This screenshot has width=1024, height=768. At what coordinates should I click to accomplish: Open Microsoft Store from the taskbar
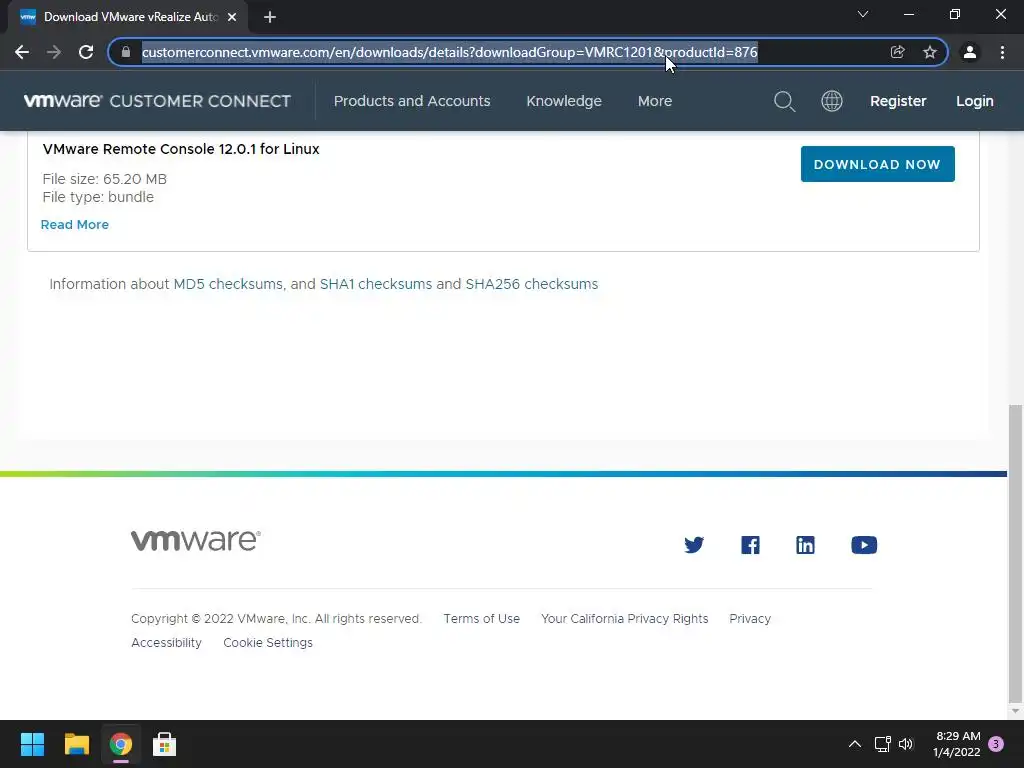tap(165, 744)
